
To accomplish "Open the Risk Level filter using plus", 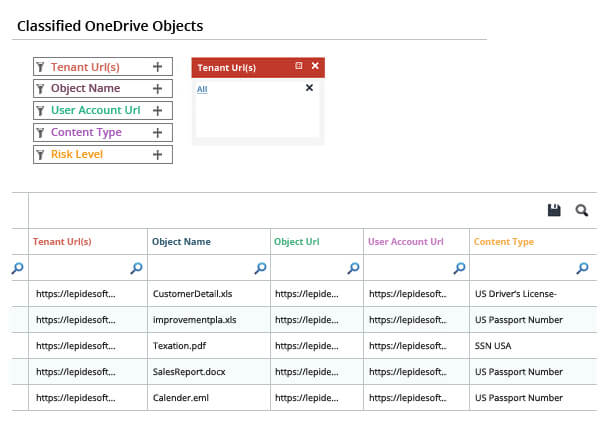I will click(157, 155).
